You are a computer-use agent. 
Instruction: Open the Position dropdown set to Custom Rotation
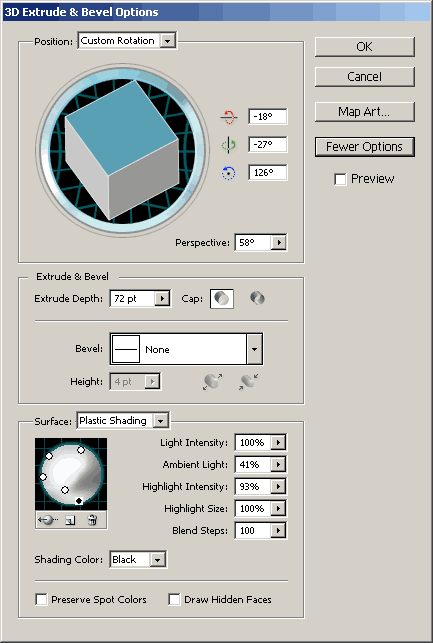tap(127, 41)
